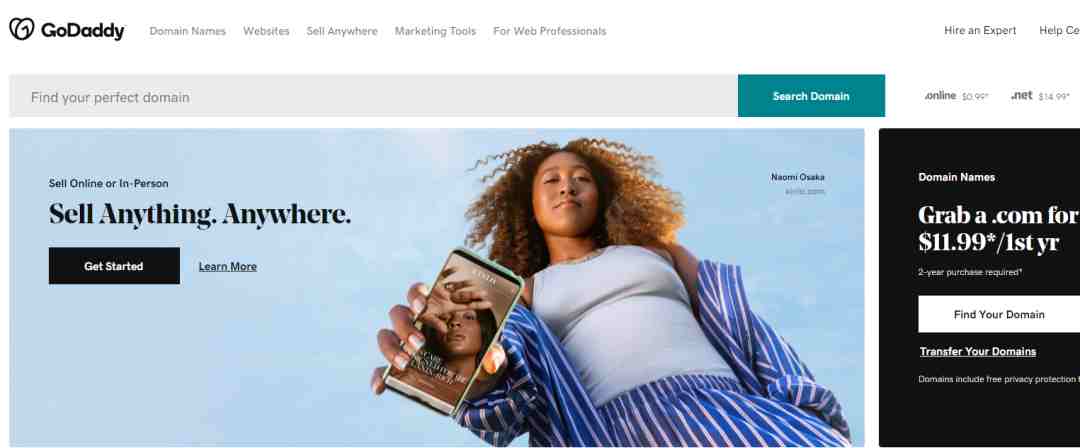Expand the Marketing Tools menu
Image resolution: width=1080 pixels, height=448 pixels.
435,31
